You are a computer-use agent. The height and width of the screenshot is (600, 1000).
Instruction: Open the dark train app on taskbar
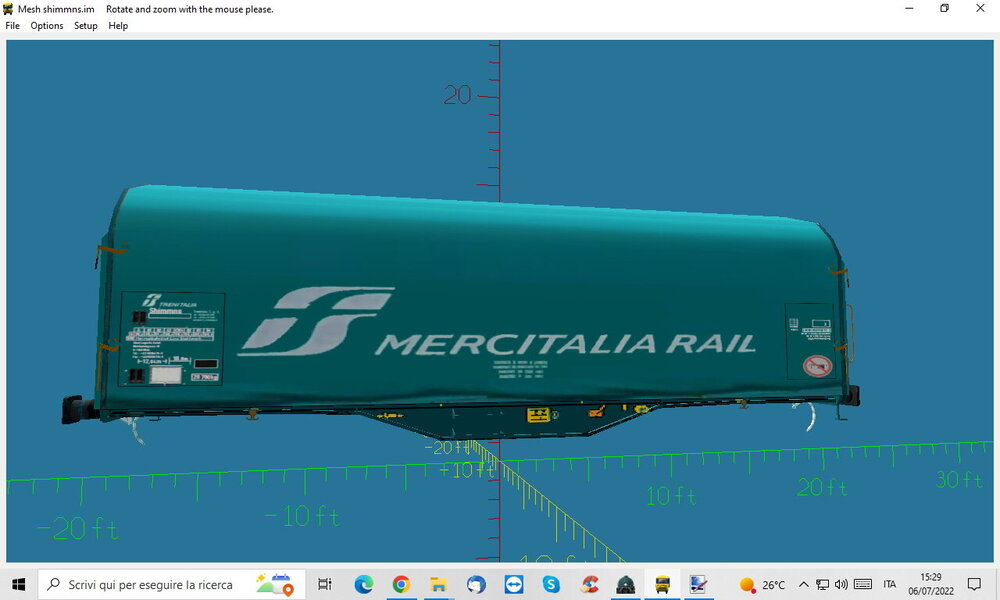coord(626,584)
